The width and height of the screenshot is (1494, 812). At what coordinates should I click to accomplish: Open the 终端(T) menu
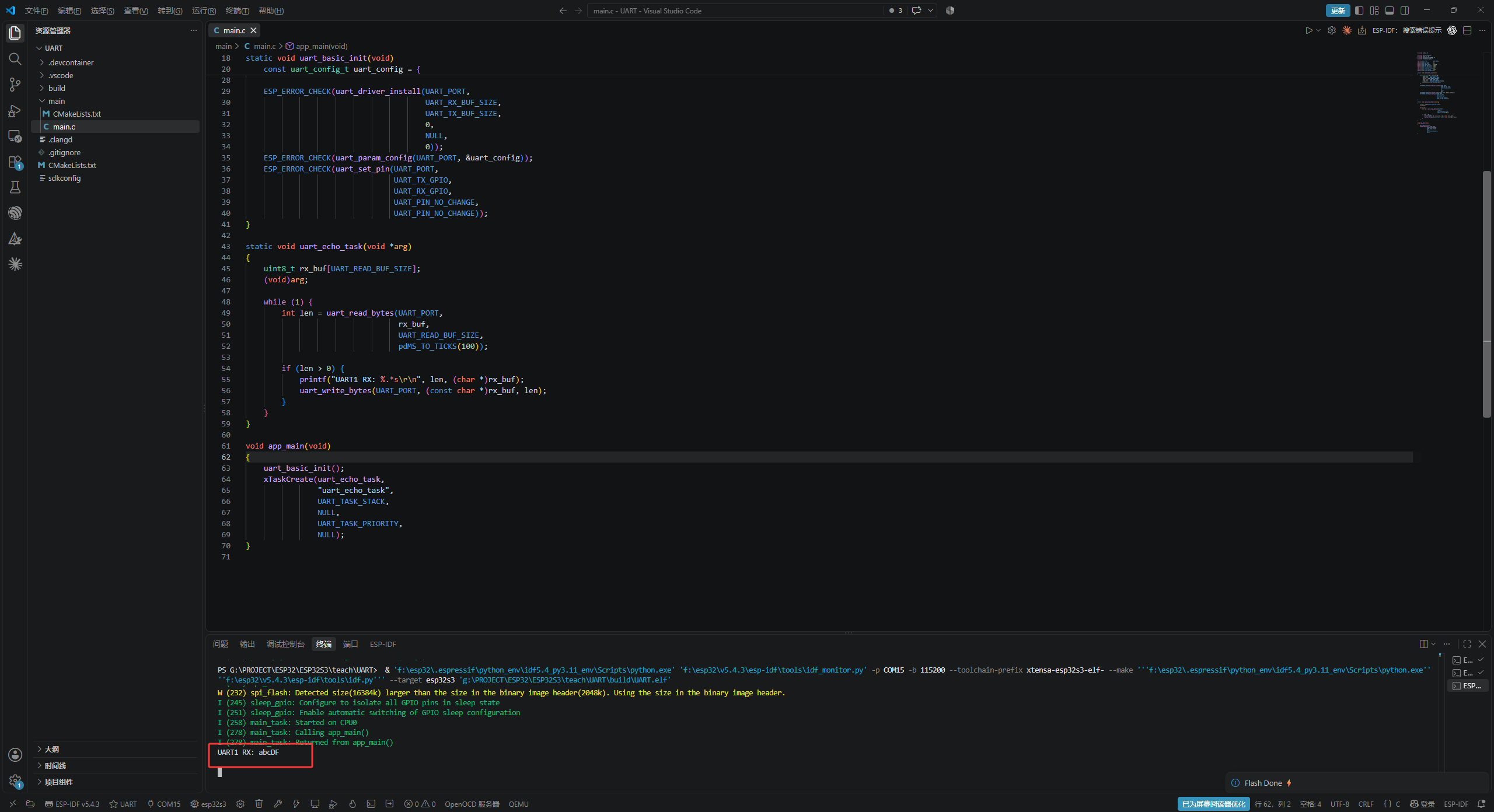click(237, 10)
